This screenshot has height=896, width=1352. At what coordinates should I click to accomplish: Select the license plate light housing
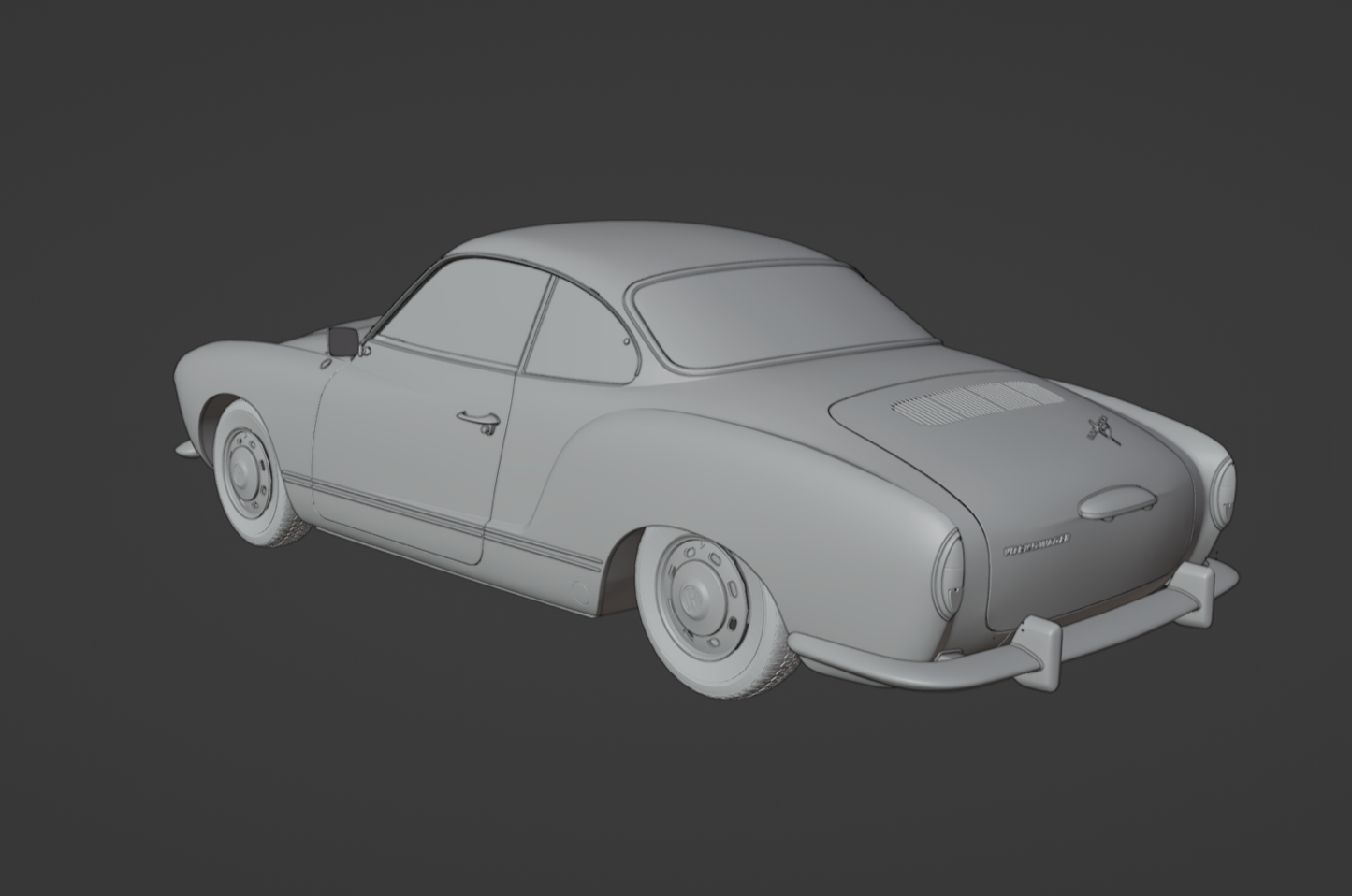coord(1116,502)
